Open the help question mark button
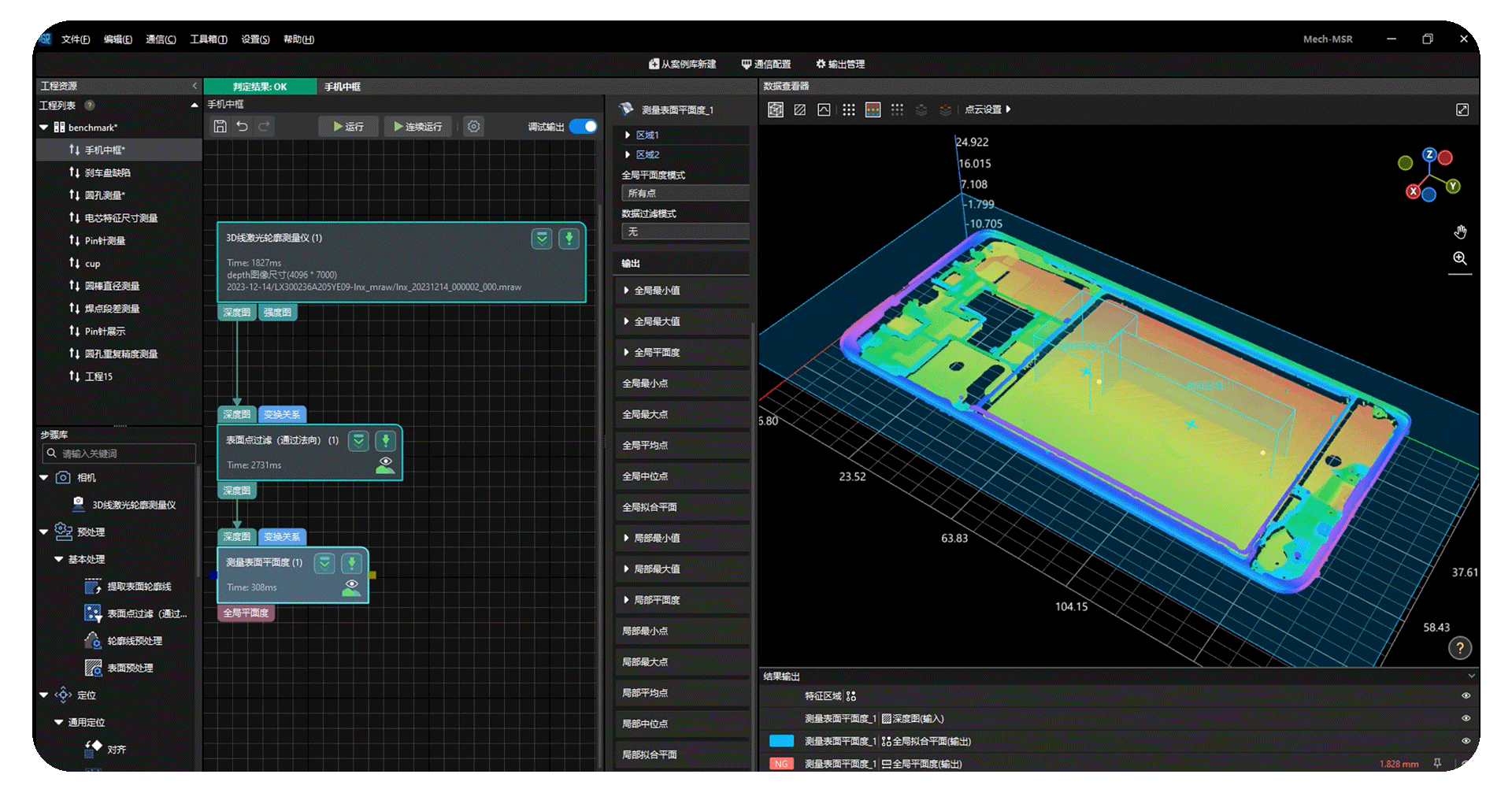Screen dimensions: 1512x789 pyautogui.click(x=1460, y=648)
